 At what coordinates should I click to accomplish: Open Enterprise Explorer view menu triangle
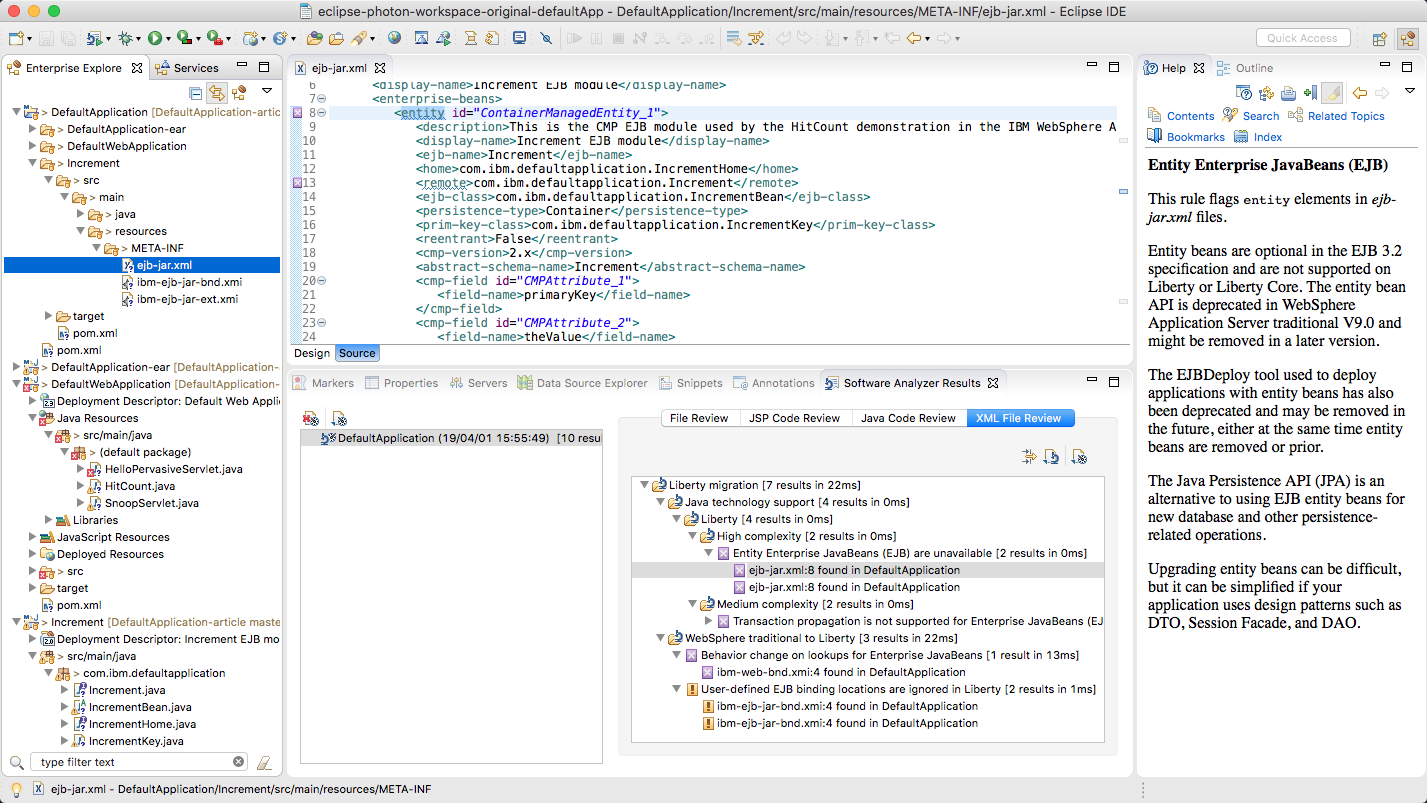point(265,93)
